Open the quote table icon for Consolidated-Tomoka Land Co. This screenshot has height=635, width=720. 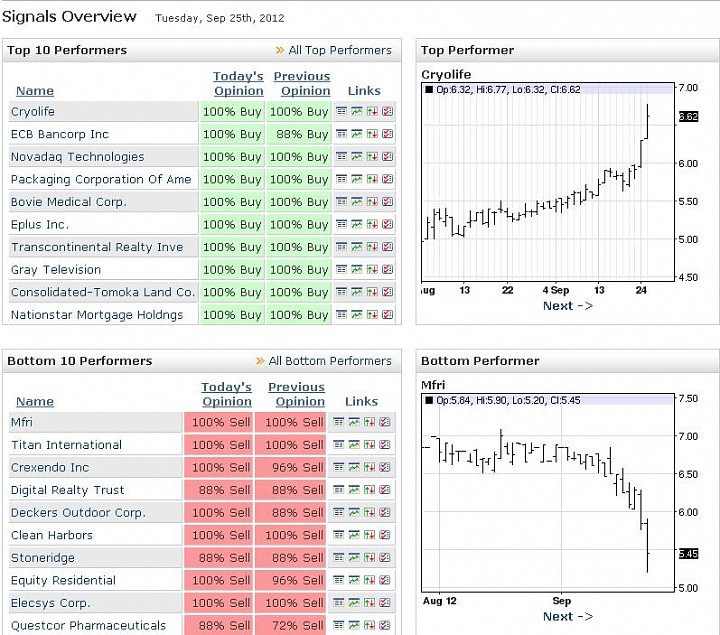[341, 292]
